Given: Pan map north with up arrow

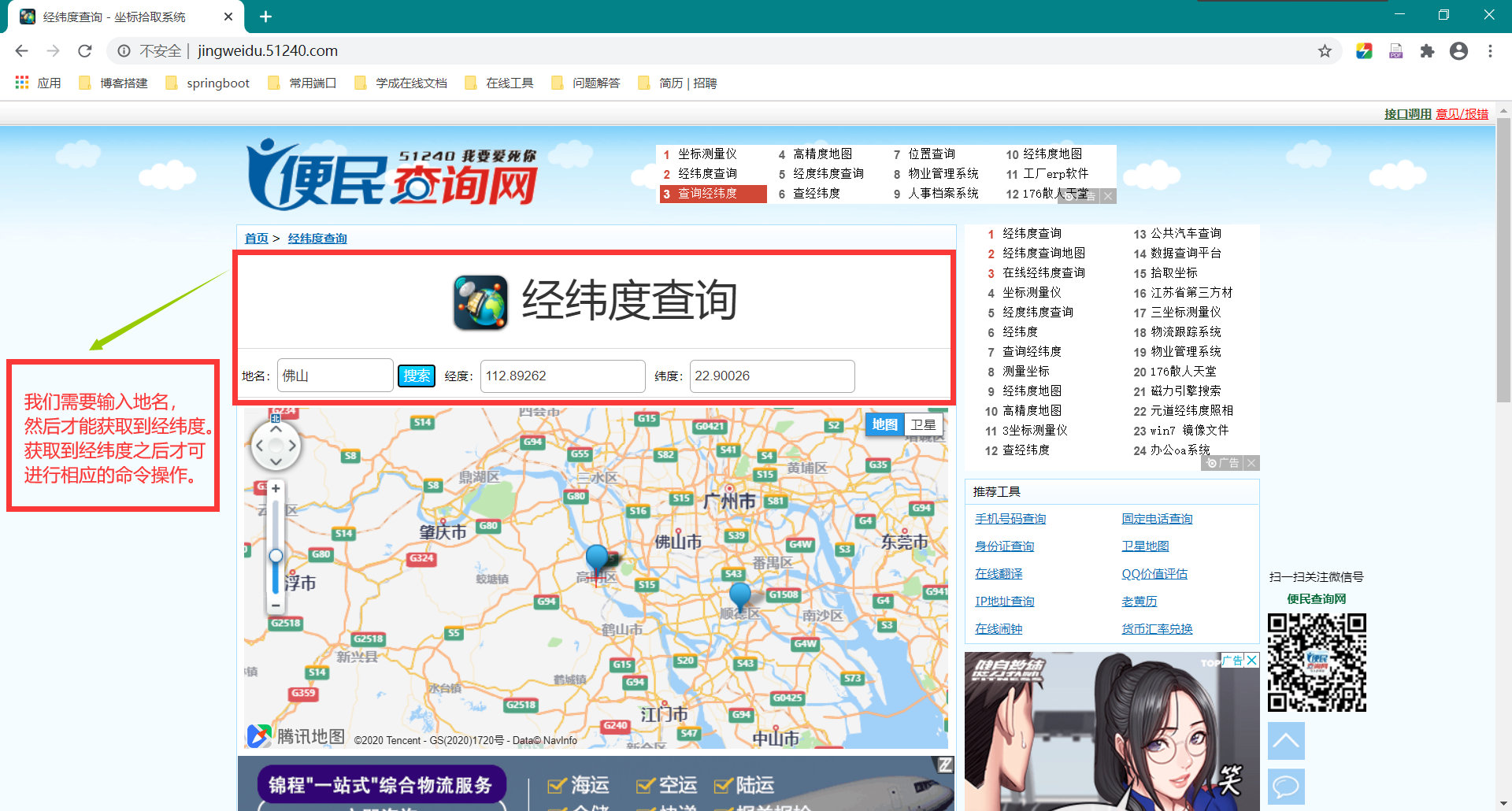Looking at the screenshot, I should click(x=276, y=429).
